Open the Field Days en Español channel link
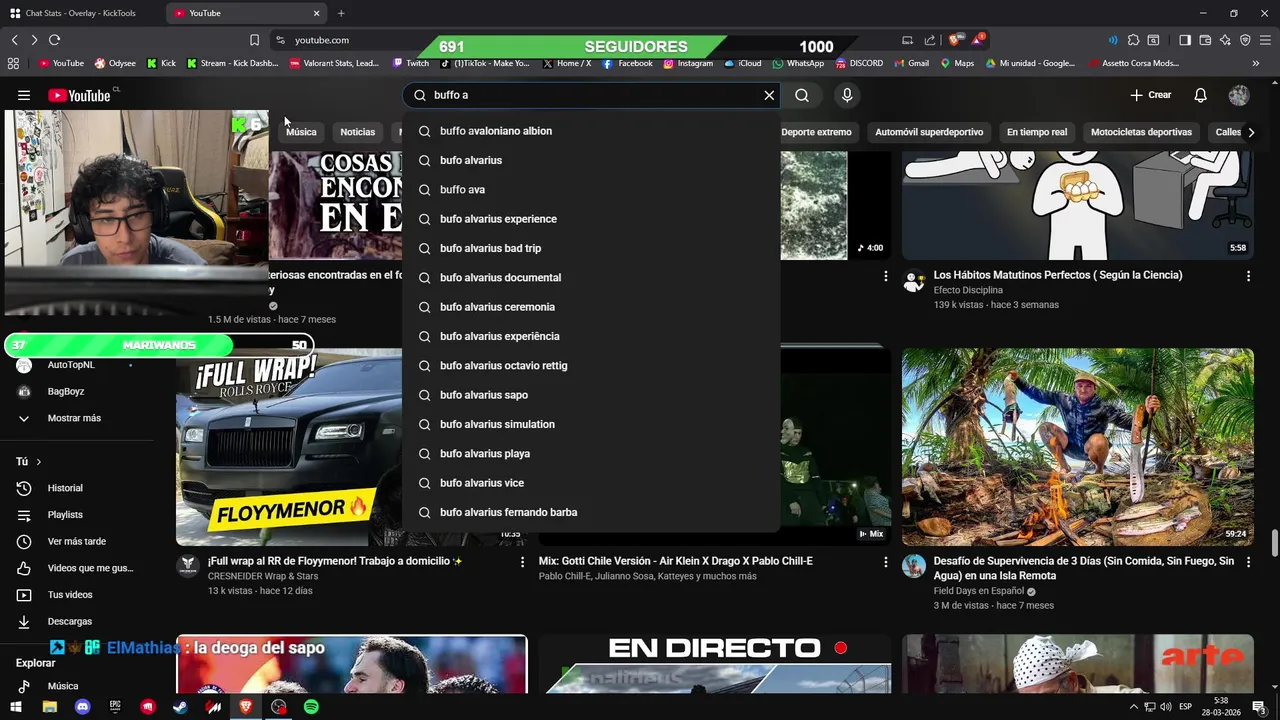Screen dimensions: 1280x720 point(979,591)
